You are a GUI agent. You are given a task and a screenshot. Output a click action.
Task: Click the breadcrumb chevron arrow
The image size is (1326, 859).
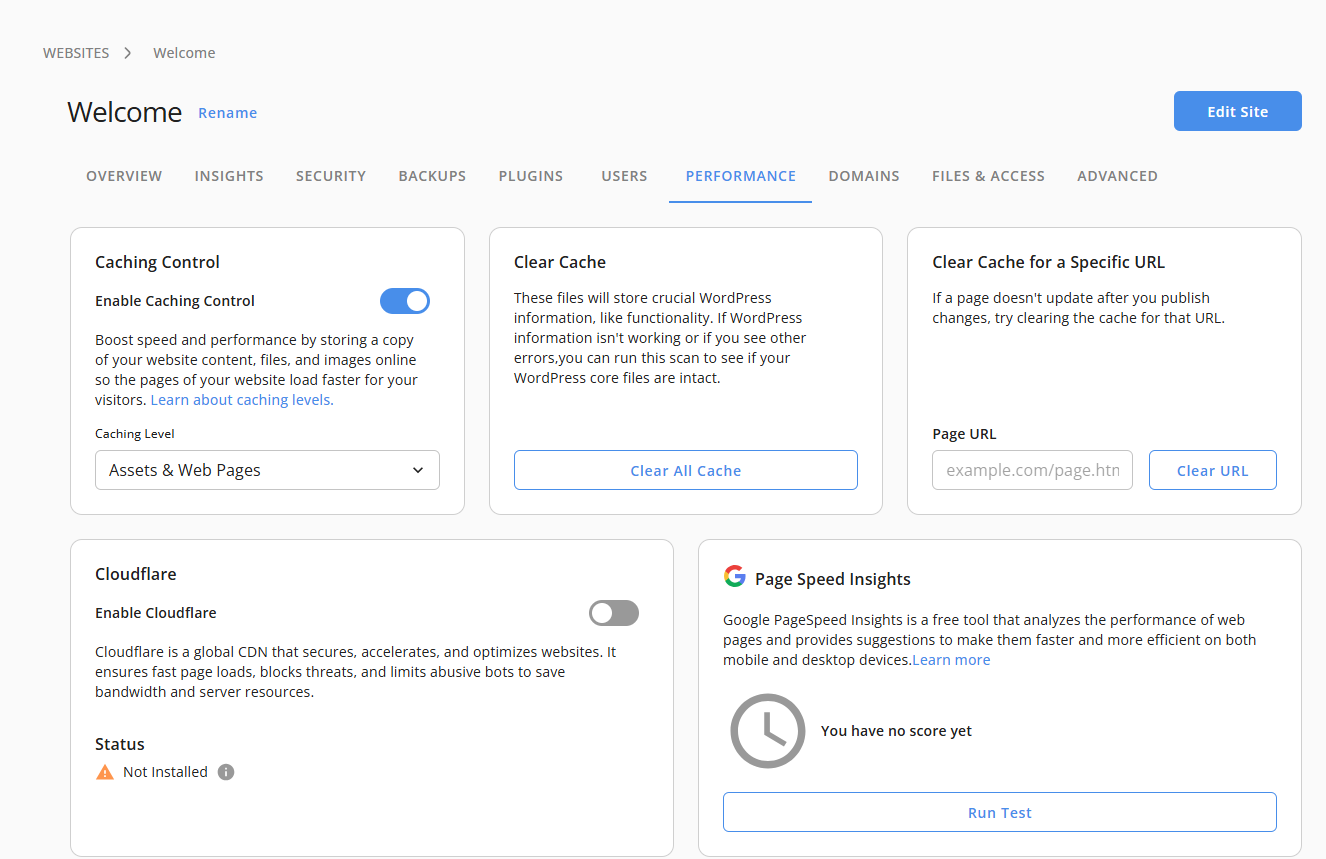click(128, 53)
